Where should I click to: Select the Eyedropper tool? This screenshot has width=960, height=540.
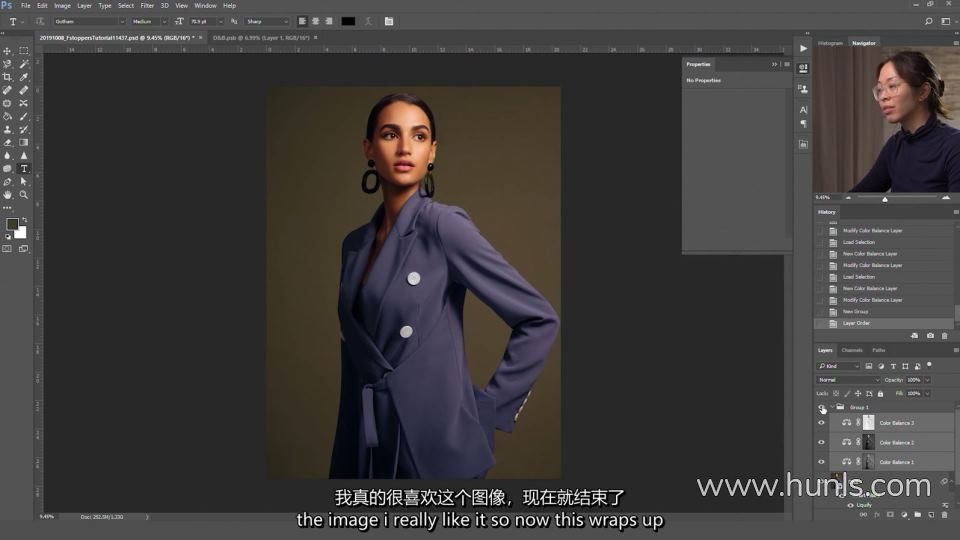(x=23, y=77)
